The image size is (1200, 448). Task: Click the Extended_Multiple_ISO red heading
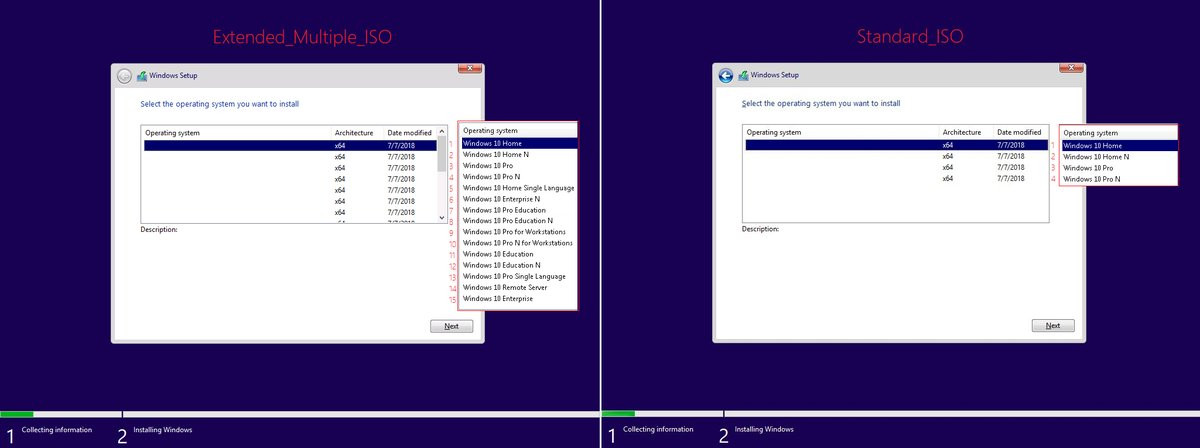coord(302,38)
